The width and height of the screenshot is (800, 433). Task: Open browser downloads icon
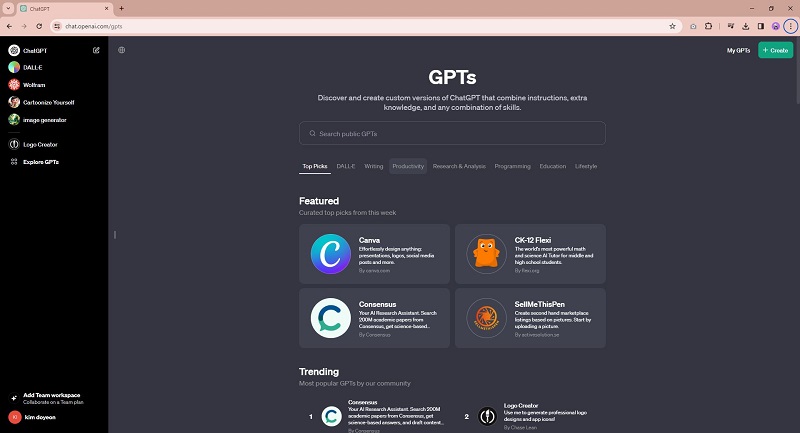tap(746, 26)
